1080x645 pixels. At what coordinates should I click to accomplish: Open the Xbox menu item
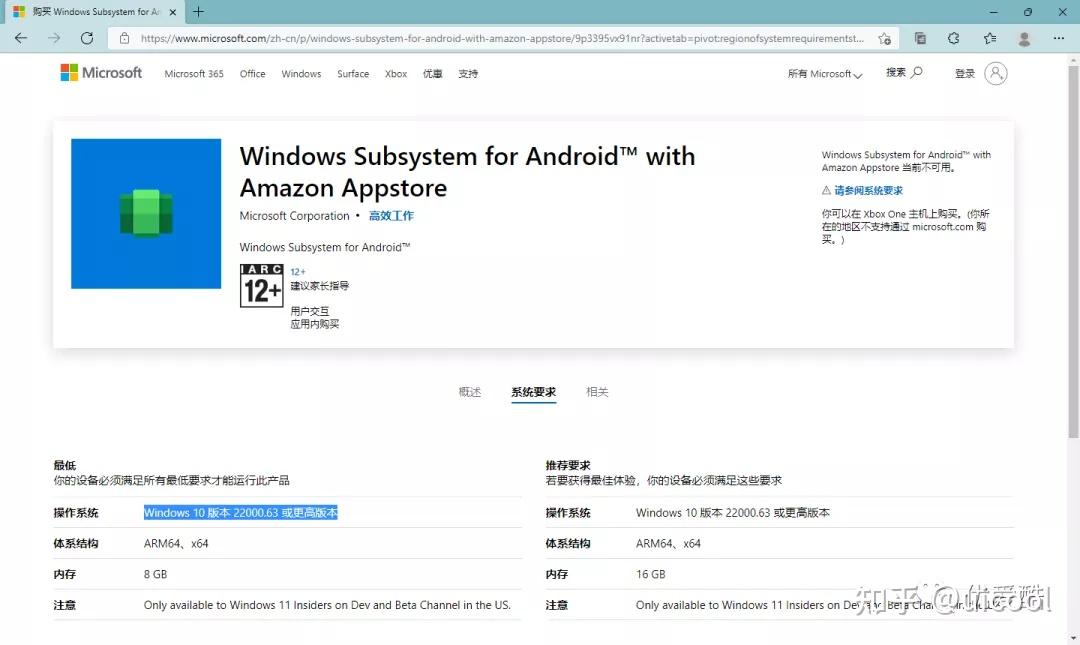tap(396, 73)
